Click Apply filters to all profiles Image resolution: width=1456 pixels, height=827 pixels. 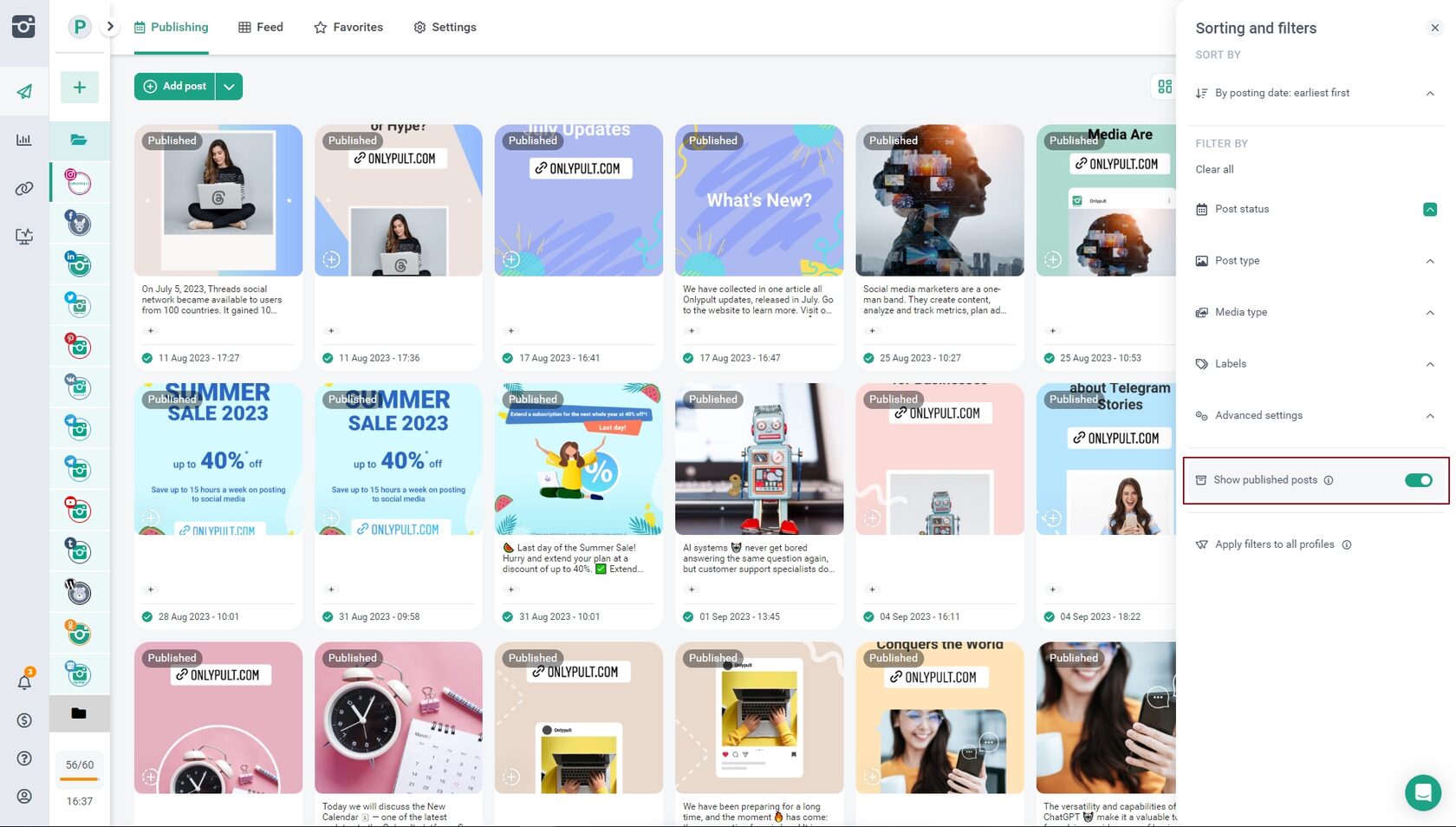coord(1274,544)
